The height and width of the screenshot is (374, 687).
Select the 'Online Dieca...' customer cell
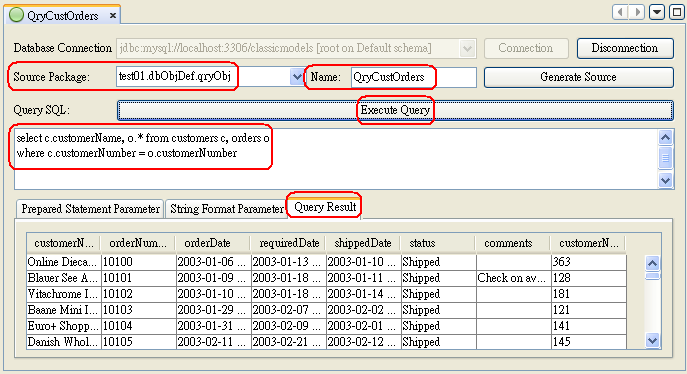(64, 262)
